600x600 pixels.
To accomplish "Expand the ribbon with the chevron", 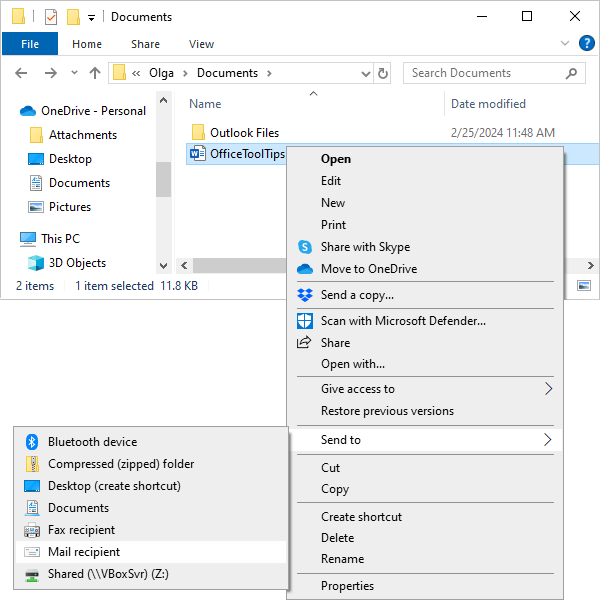I will tap(565, 43).
